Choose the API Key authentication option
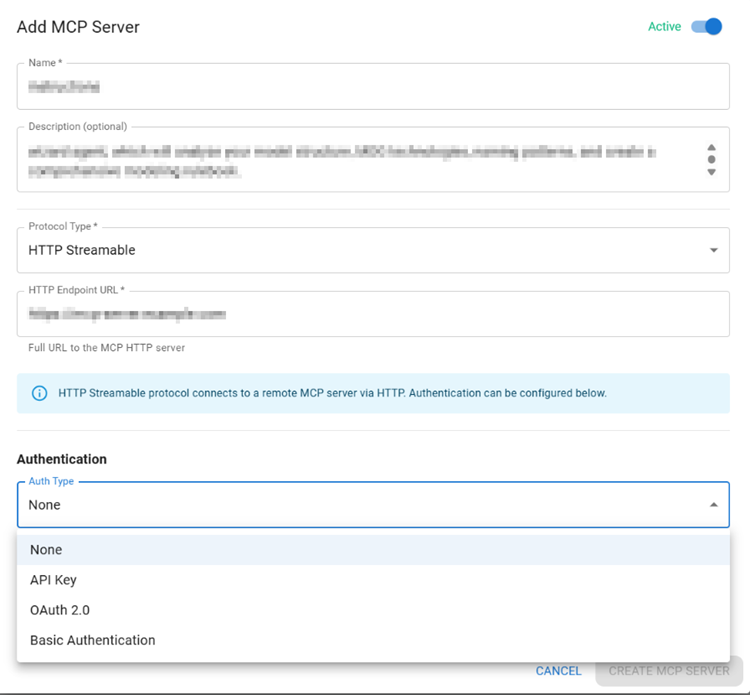 coord(54,580)
